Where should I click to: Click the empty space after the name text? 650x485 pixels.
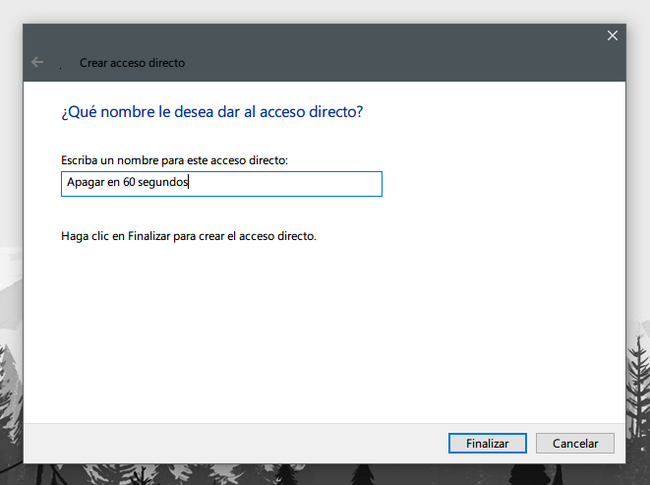pyautogui.click(x=290, y=184)
